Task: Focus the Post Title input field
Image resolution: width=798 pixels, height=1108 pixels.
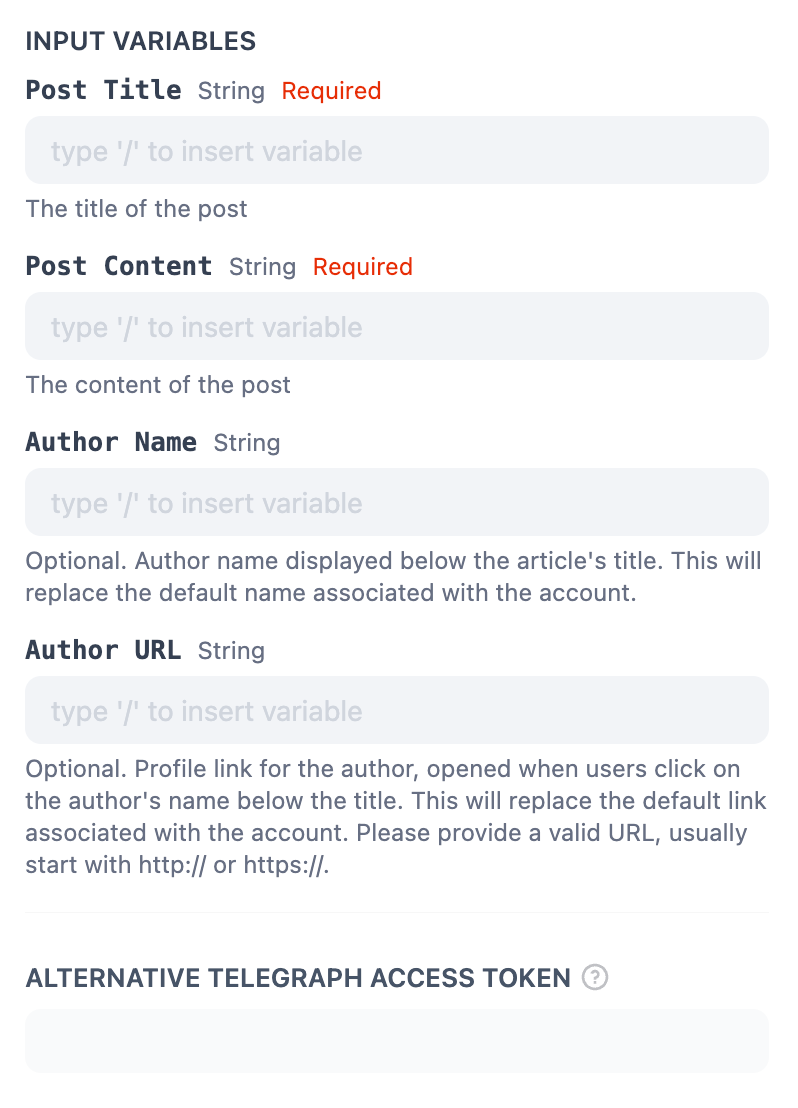Action: [x=397, y=151]
